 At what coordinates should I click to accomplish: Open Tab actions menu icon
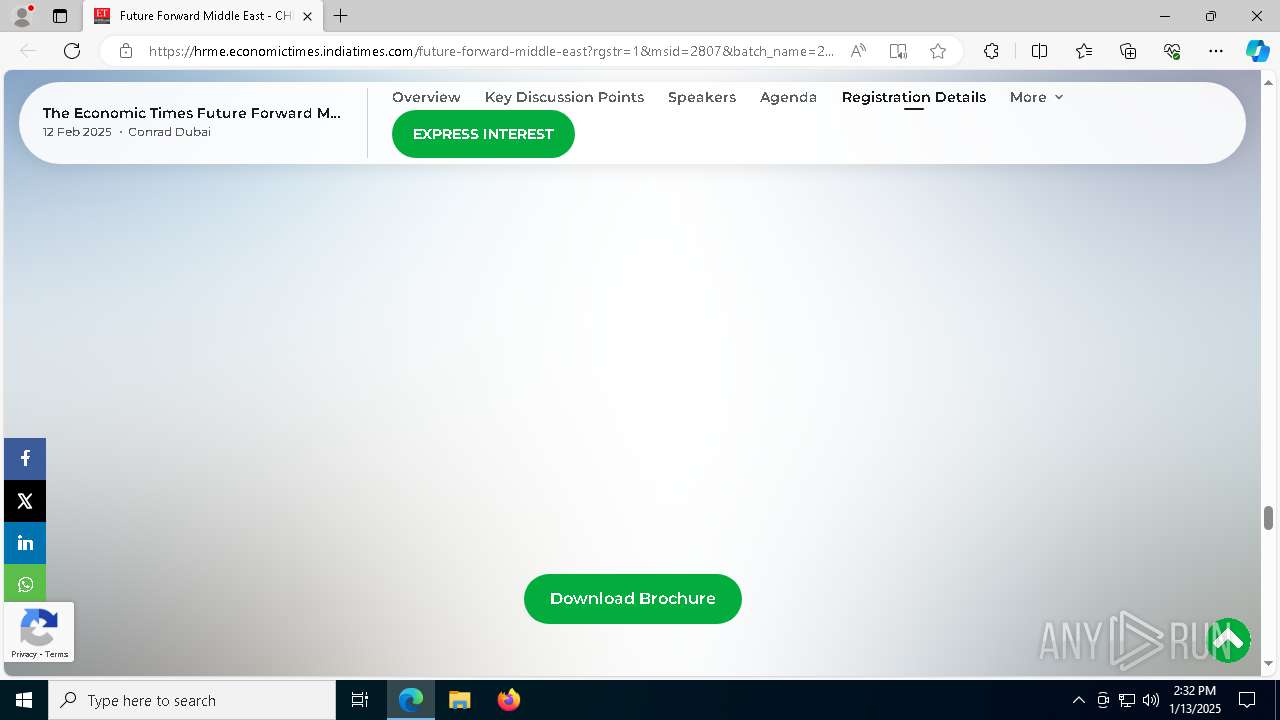[60, 16]
